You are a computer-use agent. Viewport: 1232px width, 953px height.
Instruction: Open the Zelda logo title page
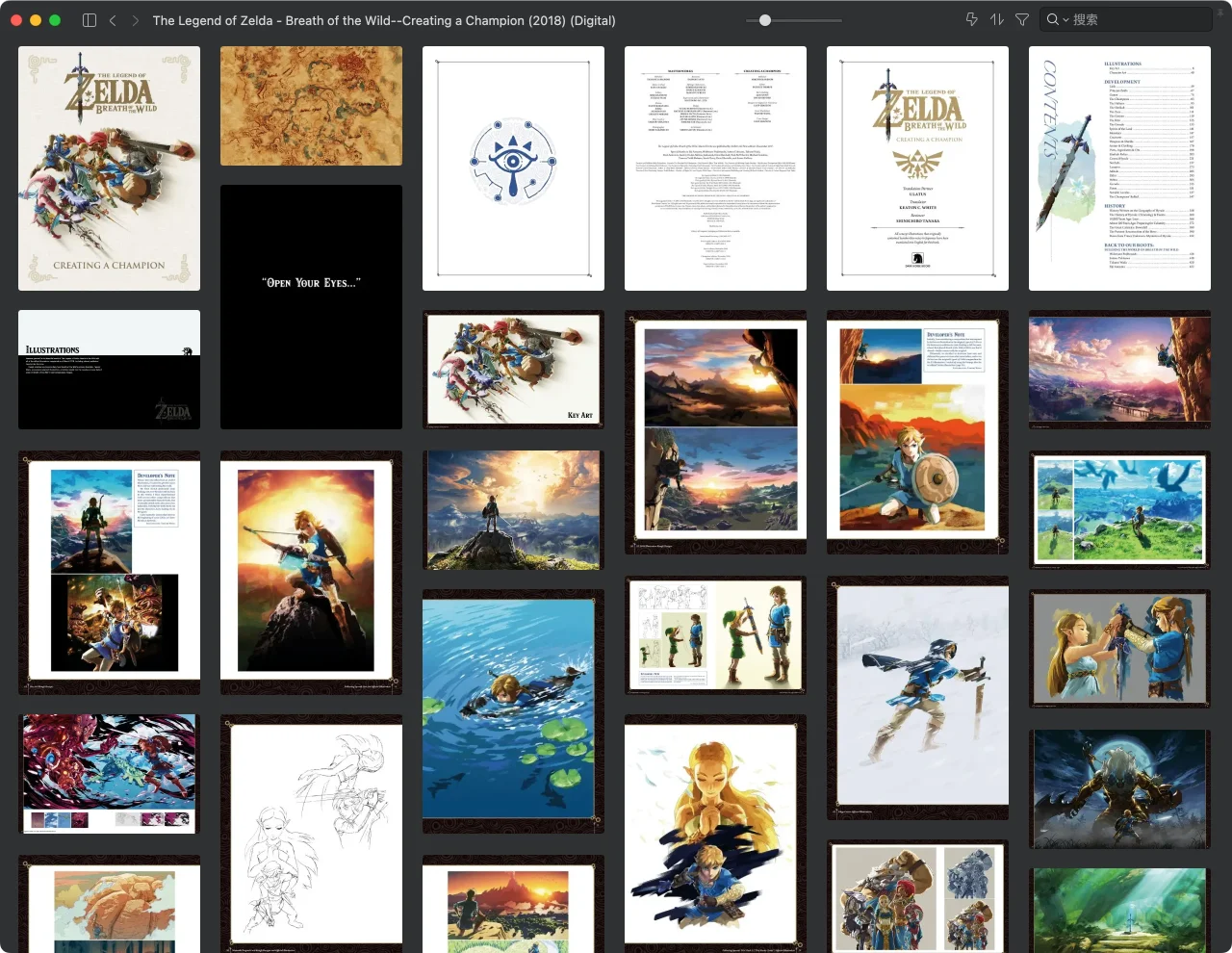[918, 168]
